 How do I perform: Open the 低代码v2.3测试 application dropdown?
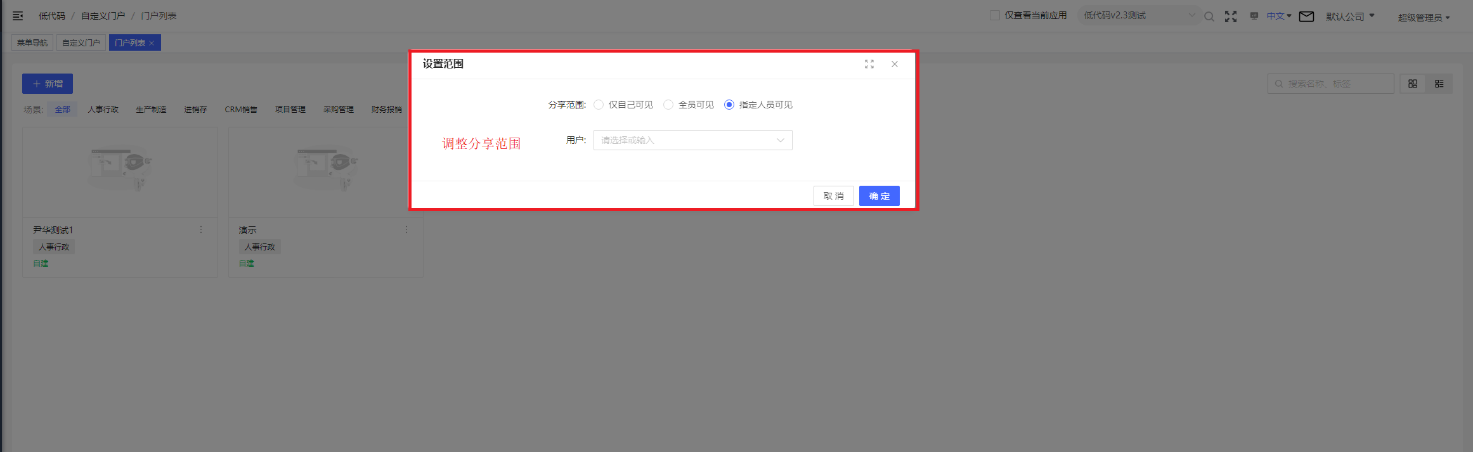1138,16
